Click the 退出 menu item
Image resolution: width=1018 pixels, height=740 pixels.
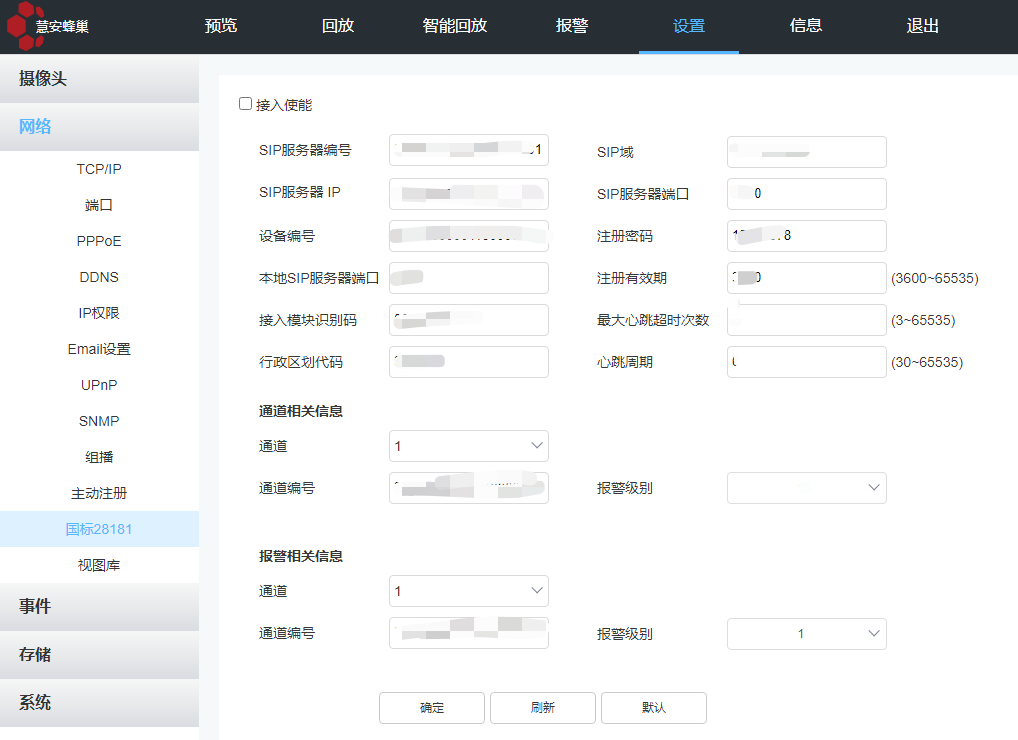pyautogui.click(x=922, y=26)
